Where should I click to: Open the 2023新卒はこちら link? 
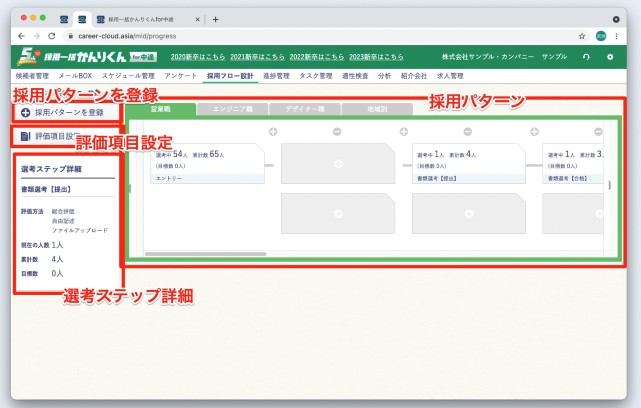point(376,57)
